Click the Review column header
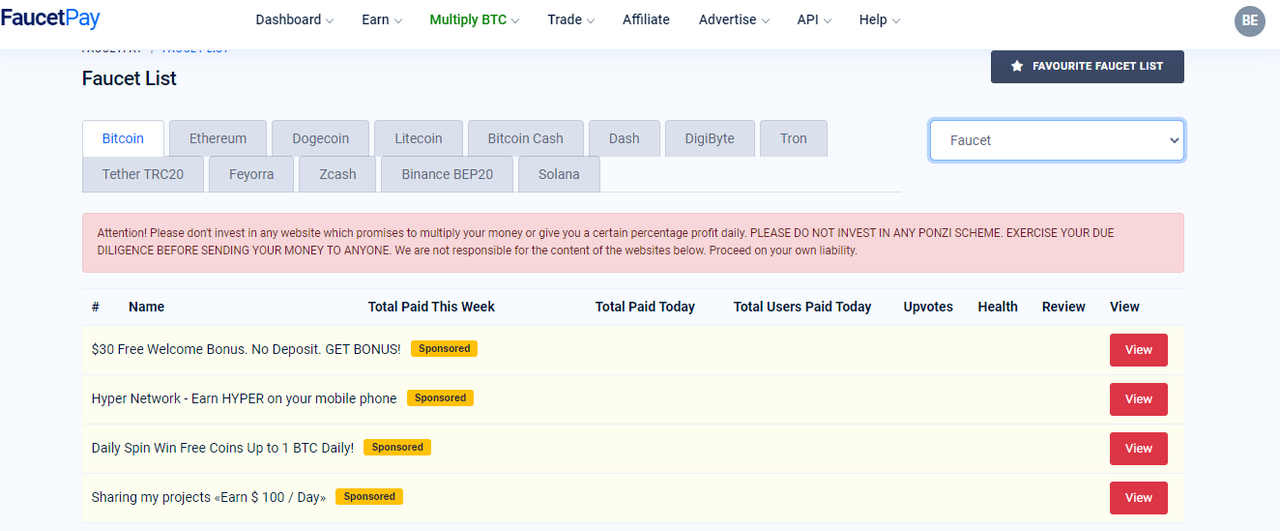 click(1063, 307)
